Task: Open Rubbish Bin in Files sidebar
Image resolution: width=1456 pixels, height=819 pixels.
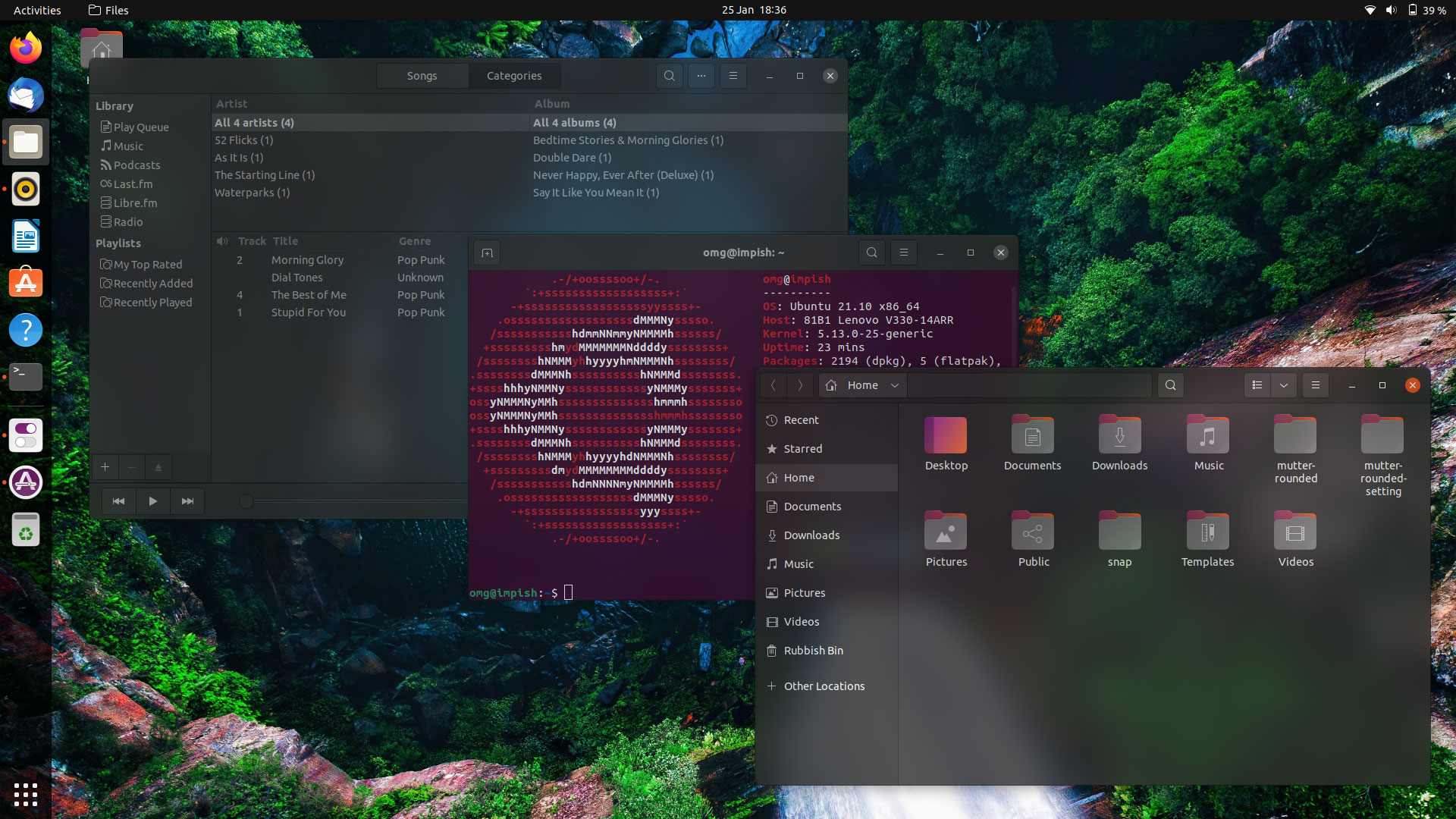Action: coord(827,651)
